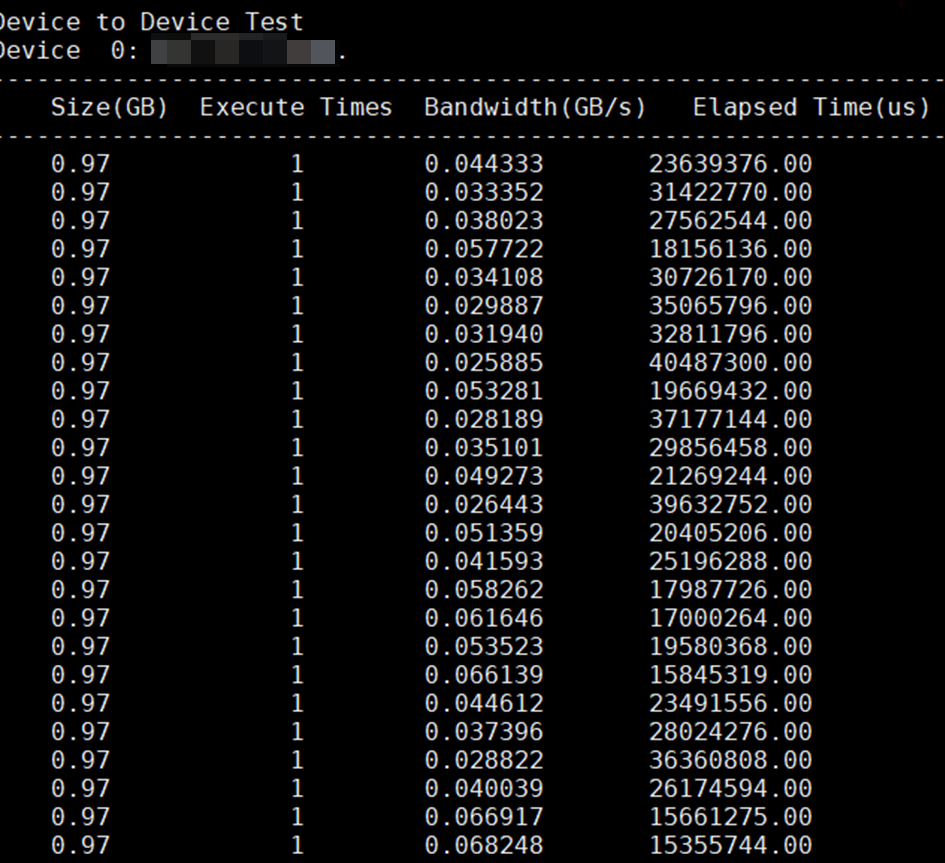Click elapsed time 21269244.00

[x=730, y=476]
